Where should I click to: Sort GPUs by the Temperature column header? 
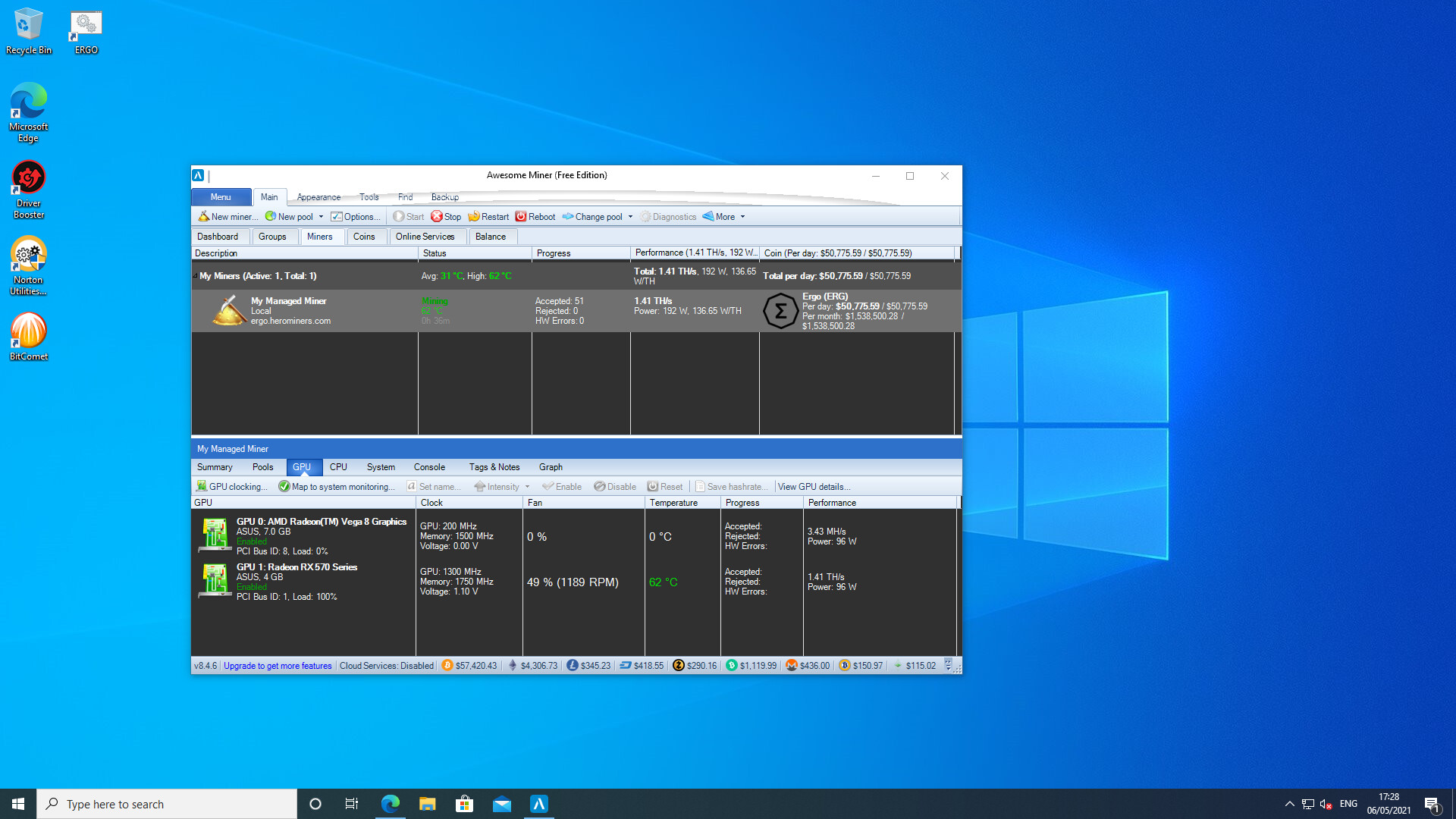682,503
